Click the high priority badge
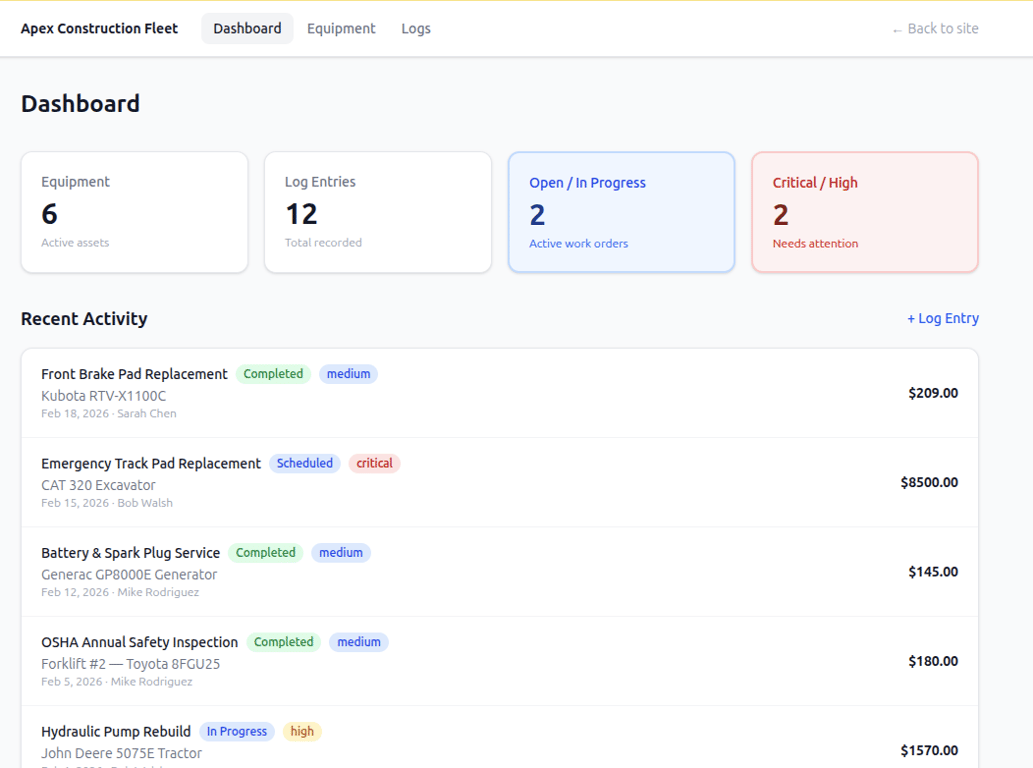 [302, 732]
